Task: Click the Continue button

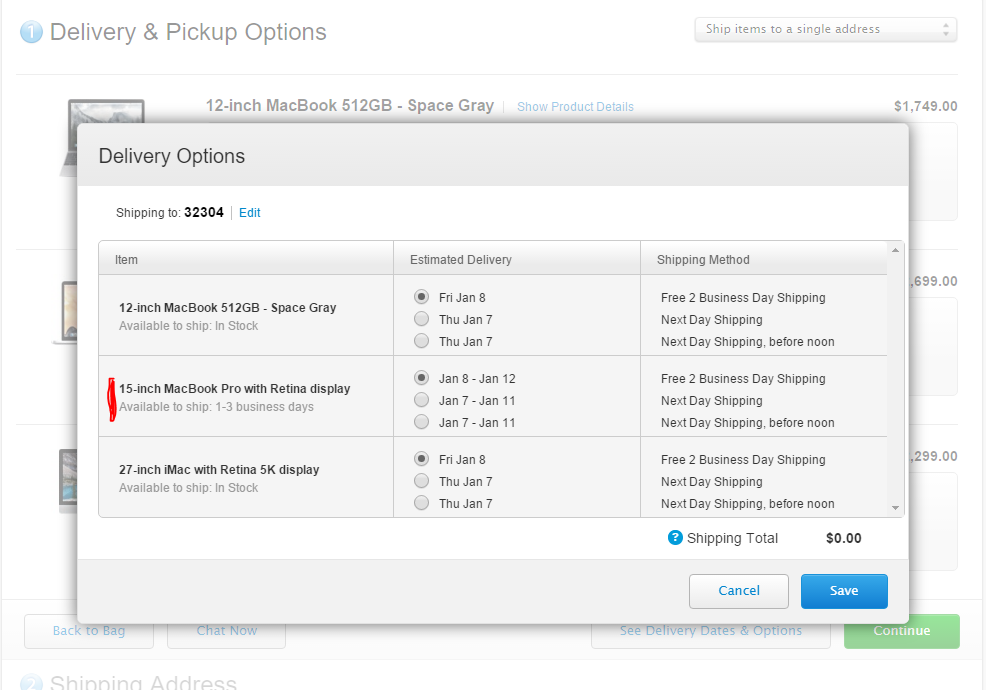Action: pos(901,631)
